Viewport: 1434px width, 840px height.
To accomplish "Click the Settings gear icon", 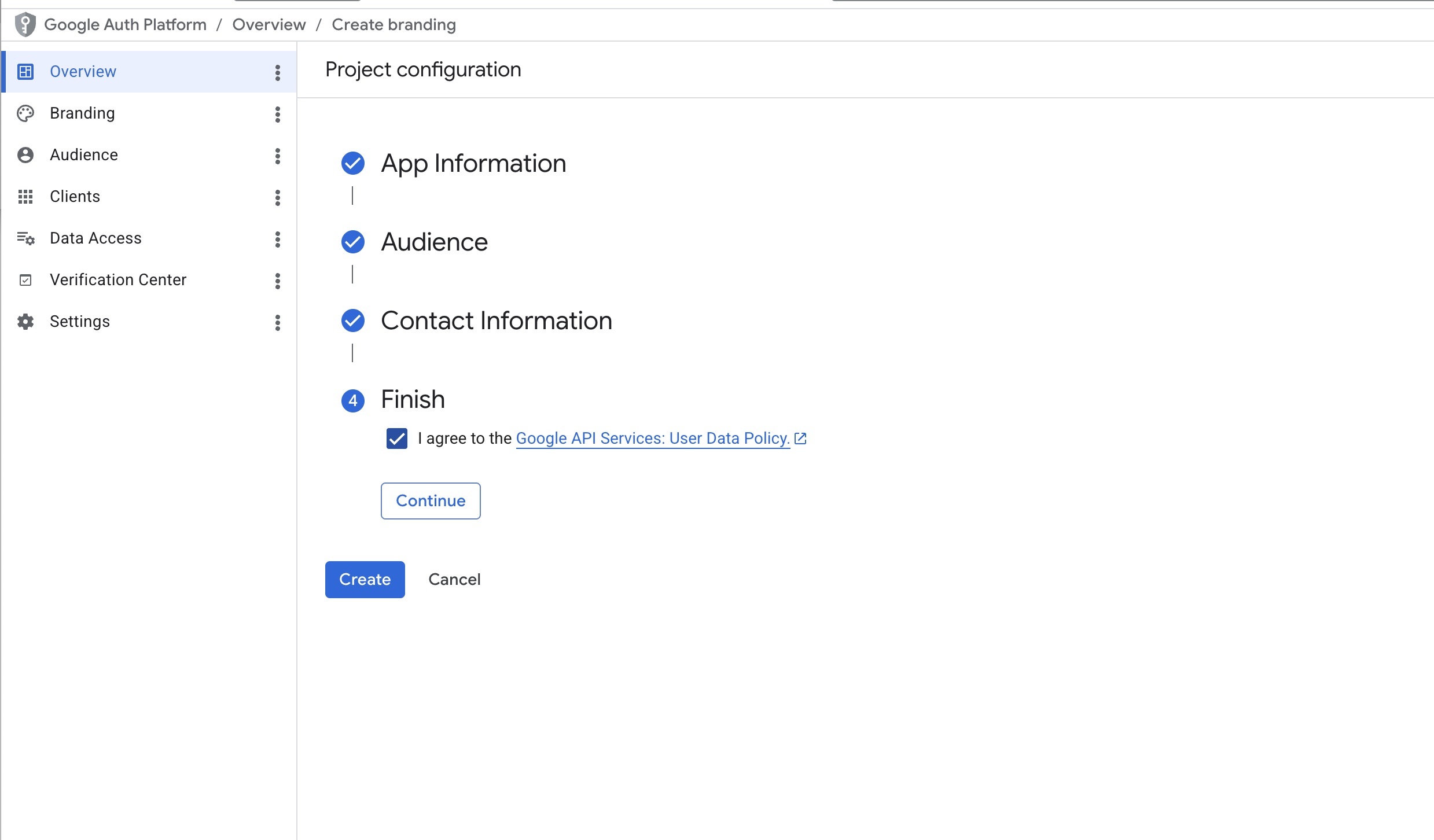I will [25, 321].
